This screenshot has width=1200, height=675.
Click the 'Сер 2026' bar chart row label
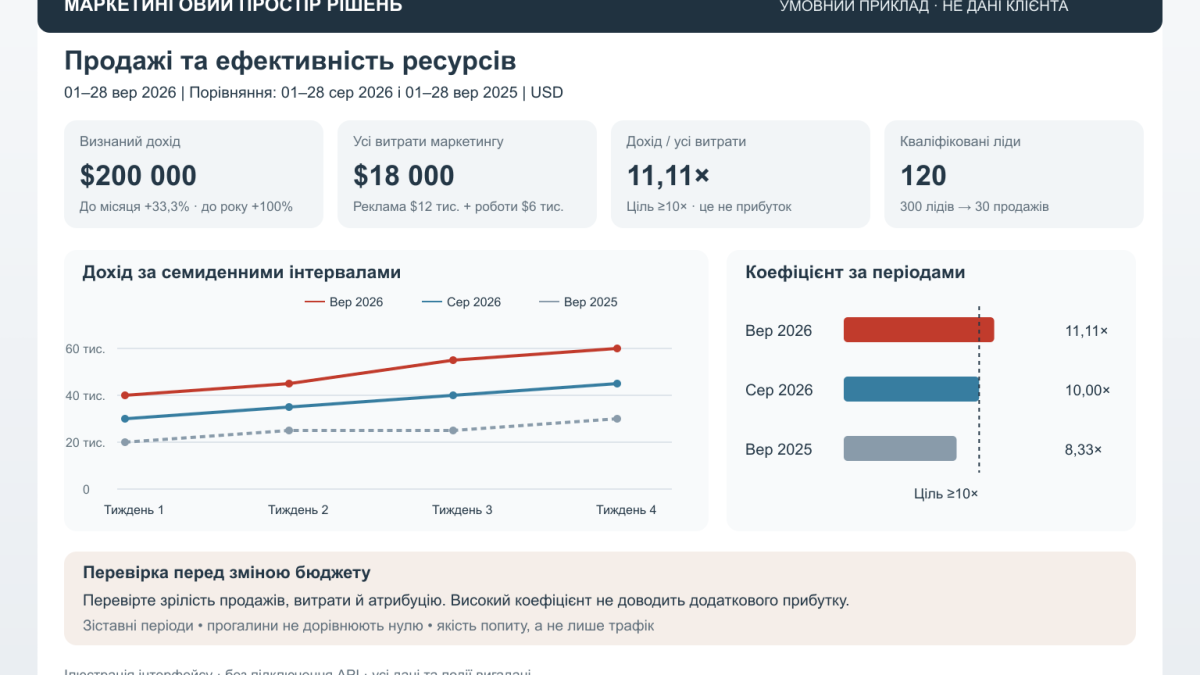pos(779,390)
